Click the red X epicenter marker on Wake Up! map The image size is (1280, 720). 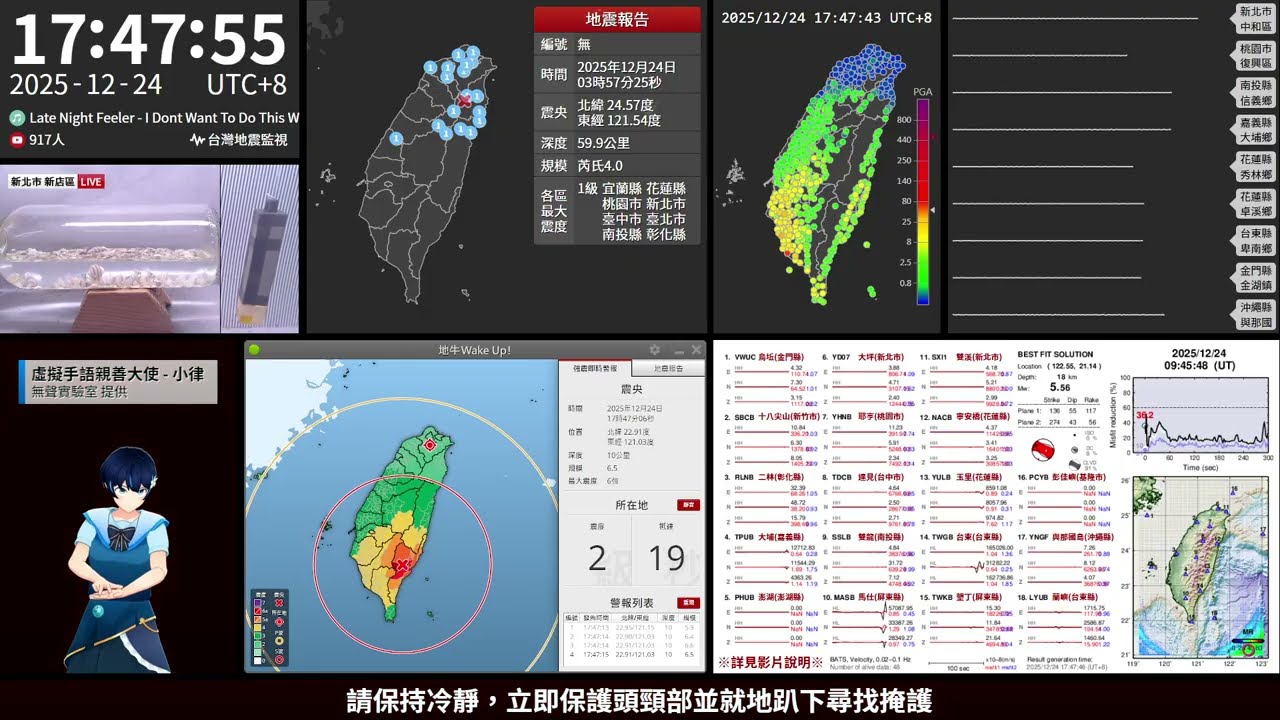point(402,566)
